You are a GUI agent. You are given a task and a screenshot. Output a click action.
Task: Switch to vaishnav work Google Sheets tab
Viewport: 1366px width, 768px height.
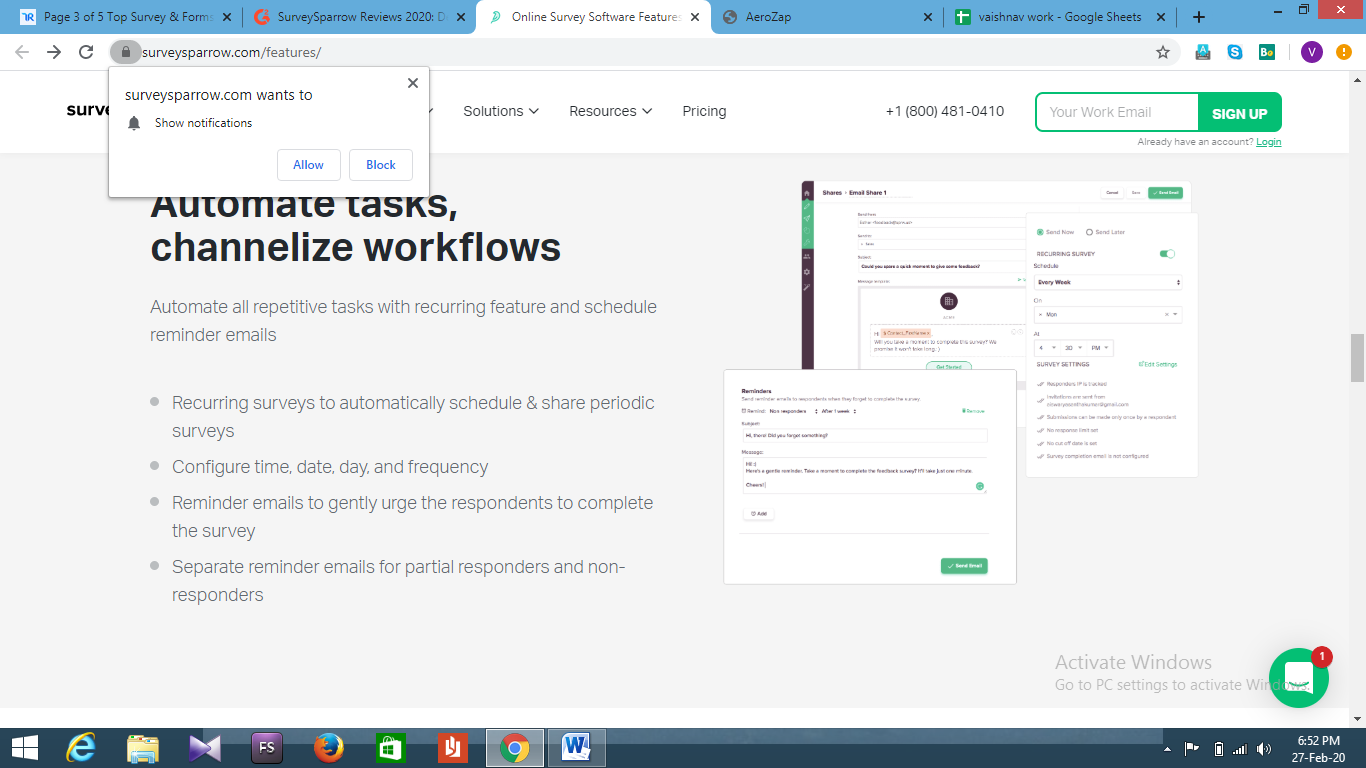(x=1060, y=17)
